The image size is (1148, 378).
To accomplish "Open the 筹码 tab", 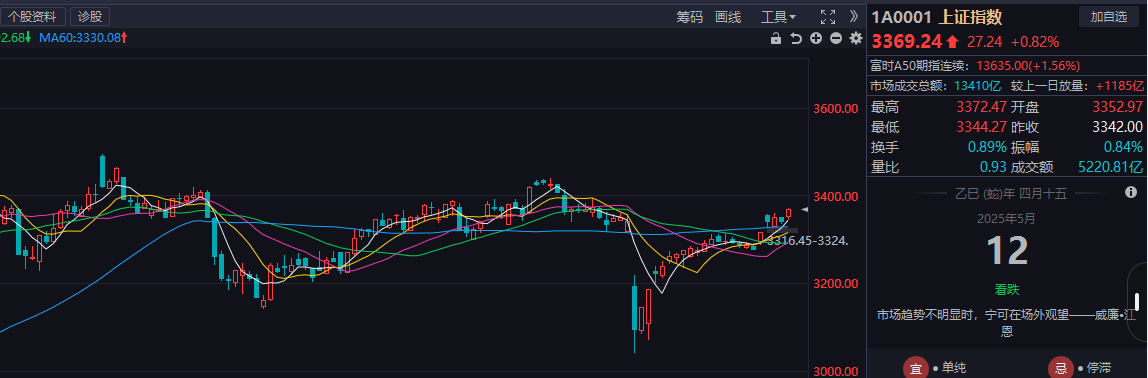I will (x=690, y=17).
